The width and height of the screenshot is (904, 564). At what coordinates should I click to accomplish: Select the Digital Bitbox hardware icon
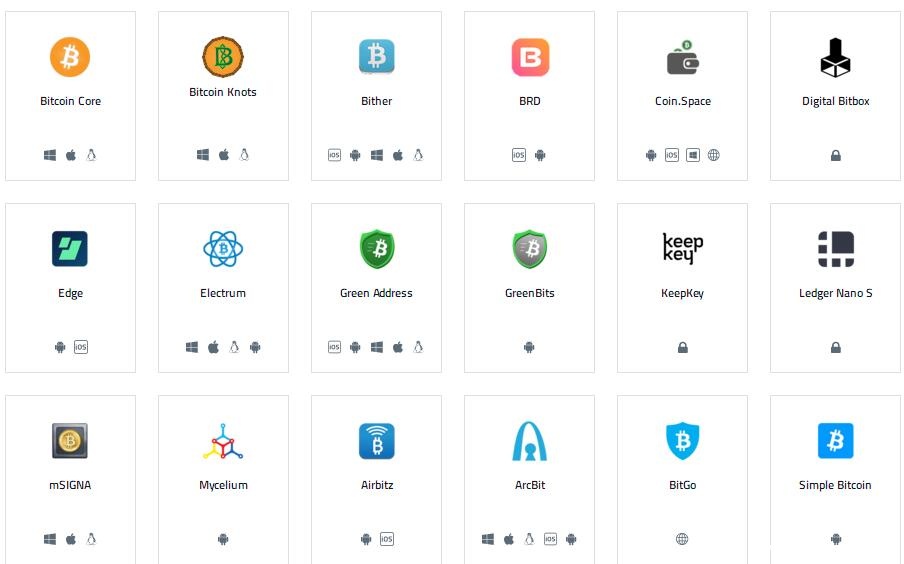[x=835, y=57]
